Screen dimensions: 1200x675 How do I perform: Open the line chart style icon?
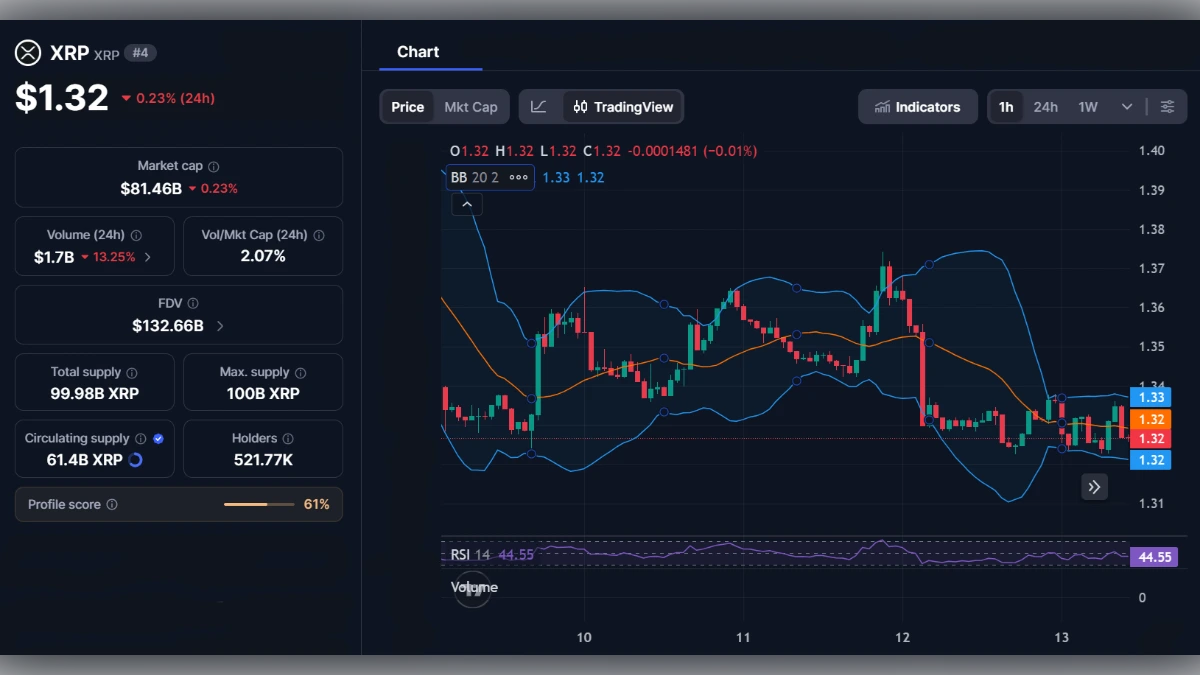(x=540, y=106)
